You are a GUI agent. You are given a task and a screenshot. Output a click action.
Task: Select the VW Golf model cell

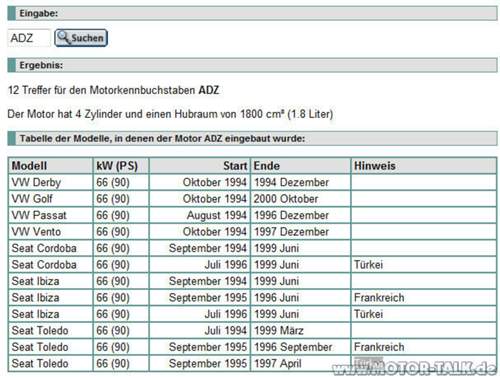[x=51, y=199]
